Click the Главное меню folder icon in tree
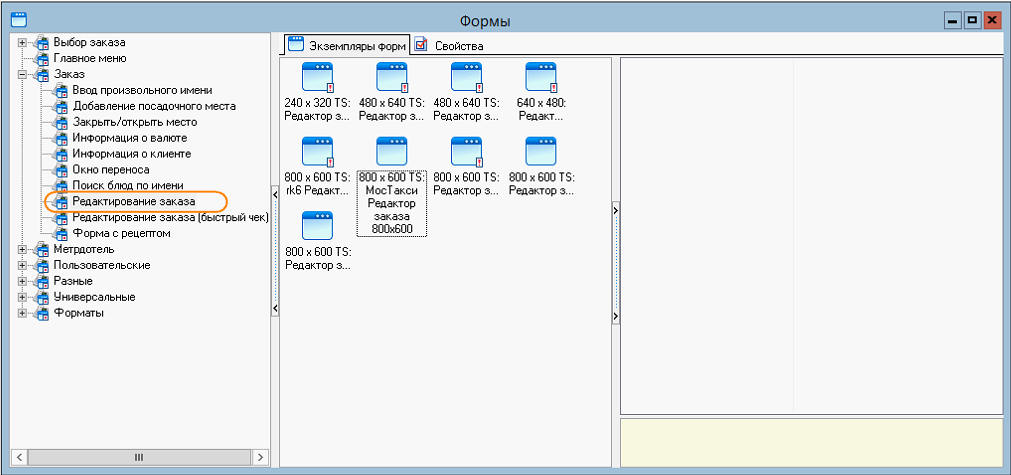1011x475 pixels. click(41, 58)
